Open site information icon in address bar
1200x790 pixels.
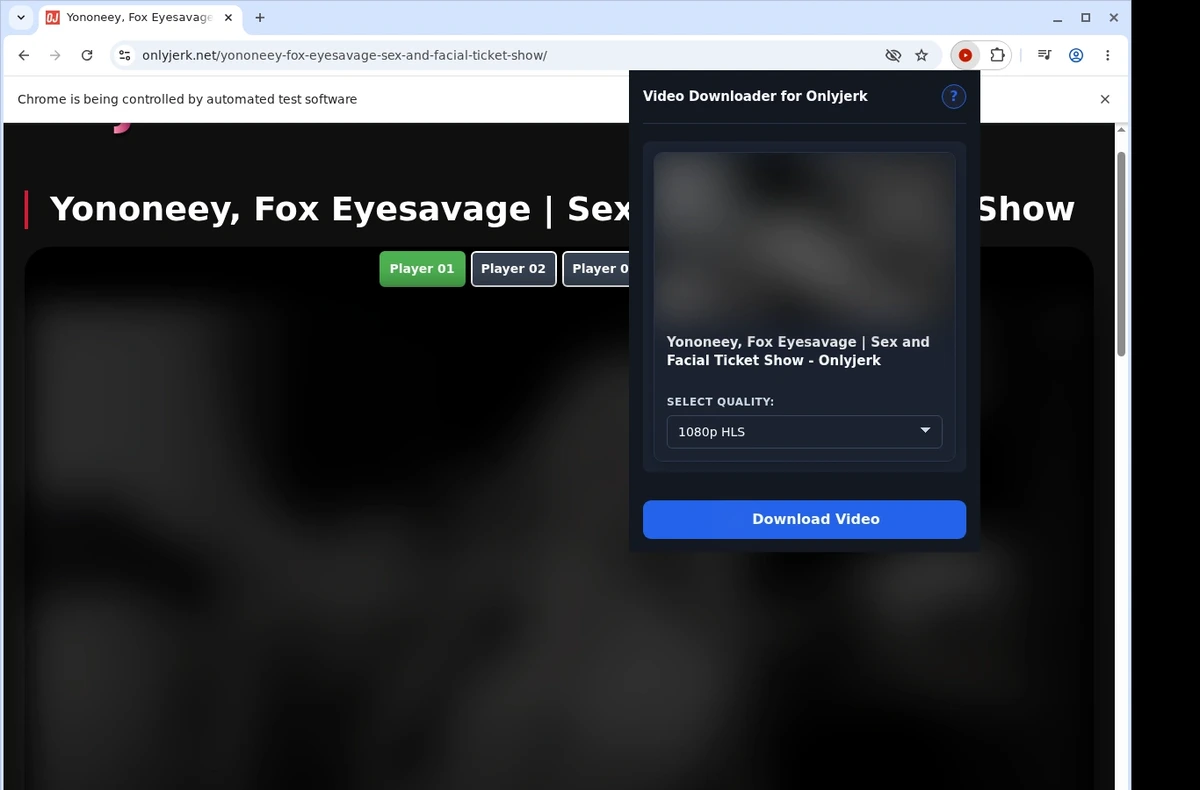(x=123, y=56)
